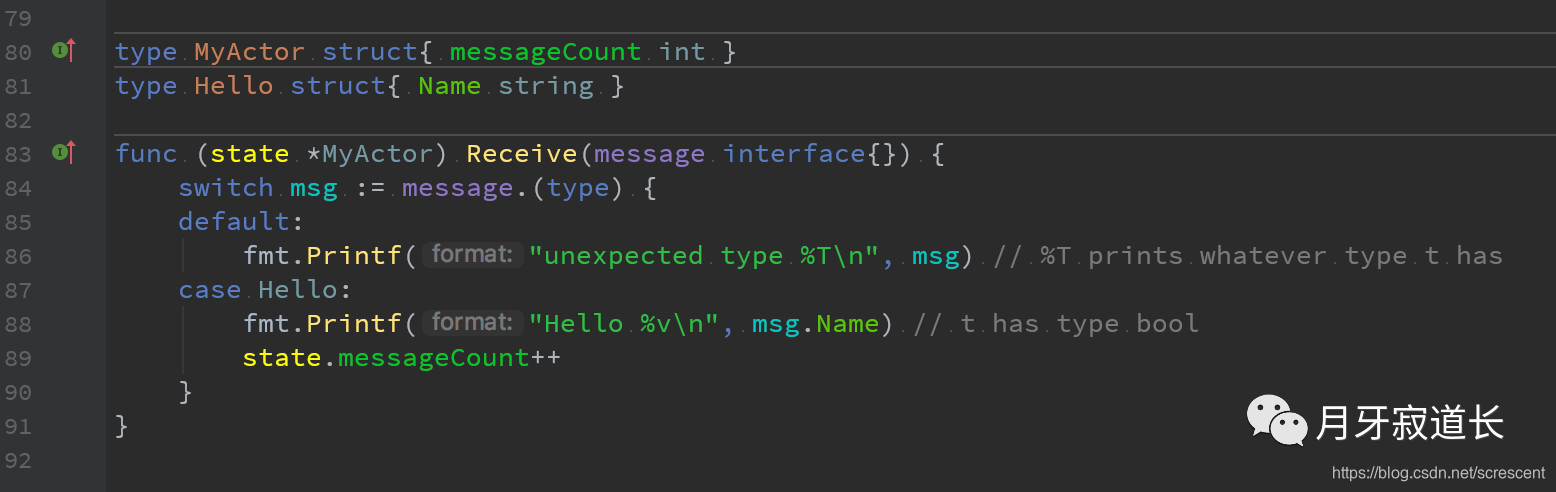The image size is (1556, 492).
Task: Click the comment about %T prints
Action: tap(1248, 256)
